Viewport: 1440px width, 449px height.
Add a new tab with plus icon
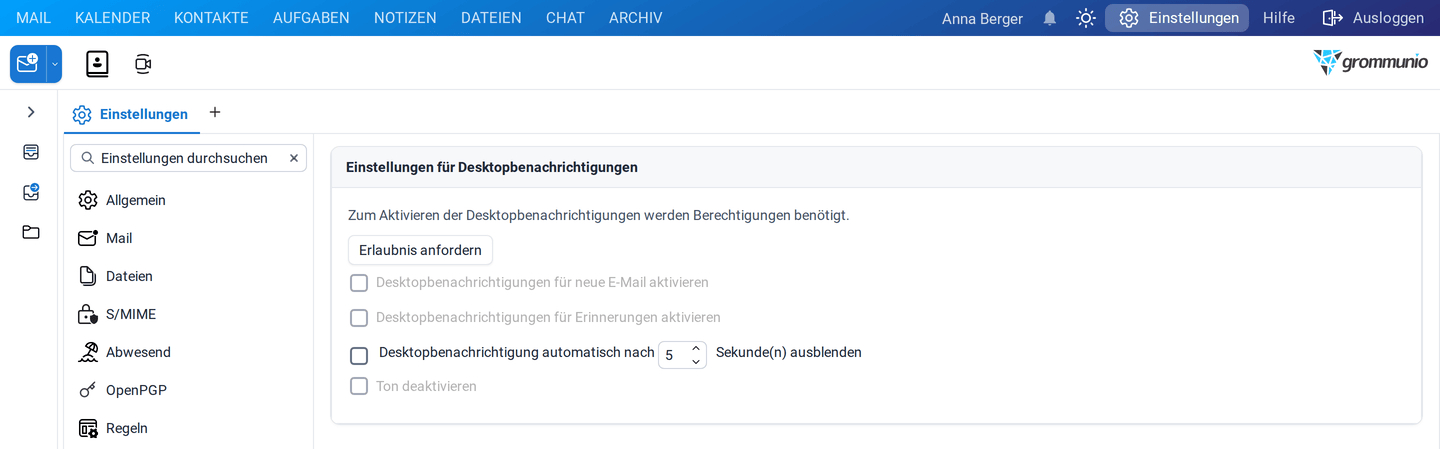tap(214, 112)
